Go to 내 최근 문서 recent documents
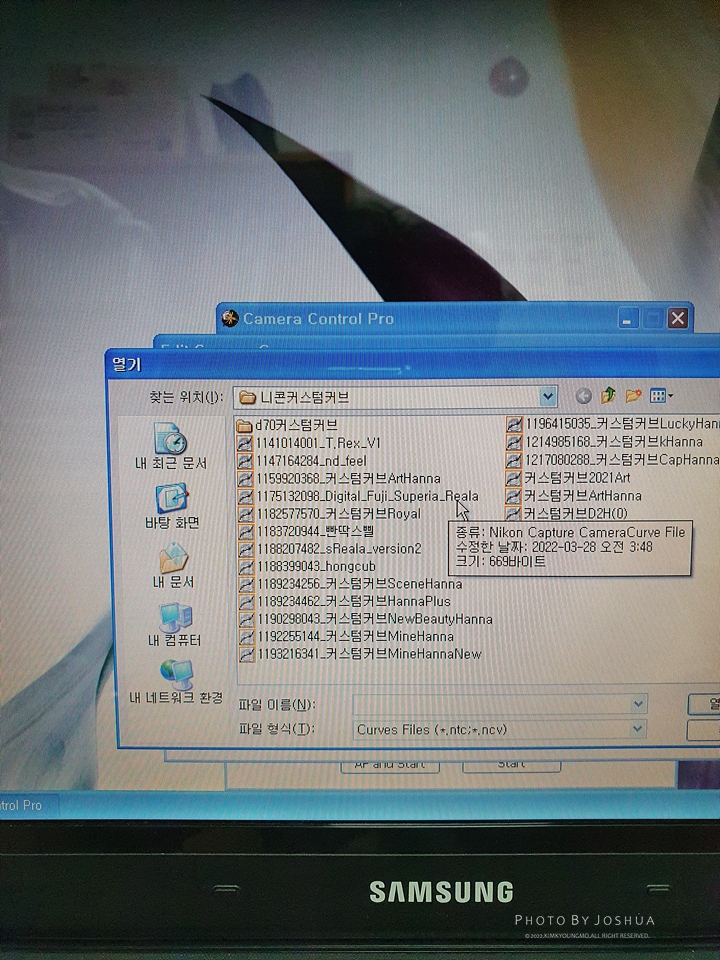 coord(170,446)
